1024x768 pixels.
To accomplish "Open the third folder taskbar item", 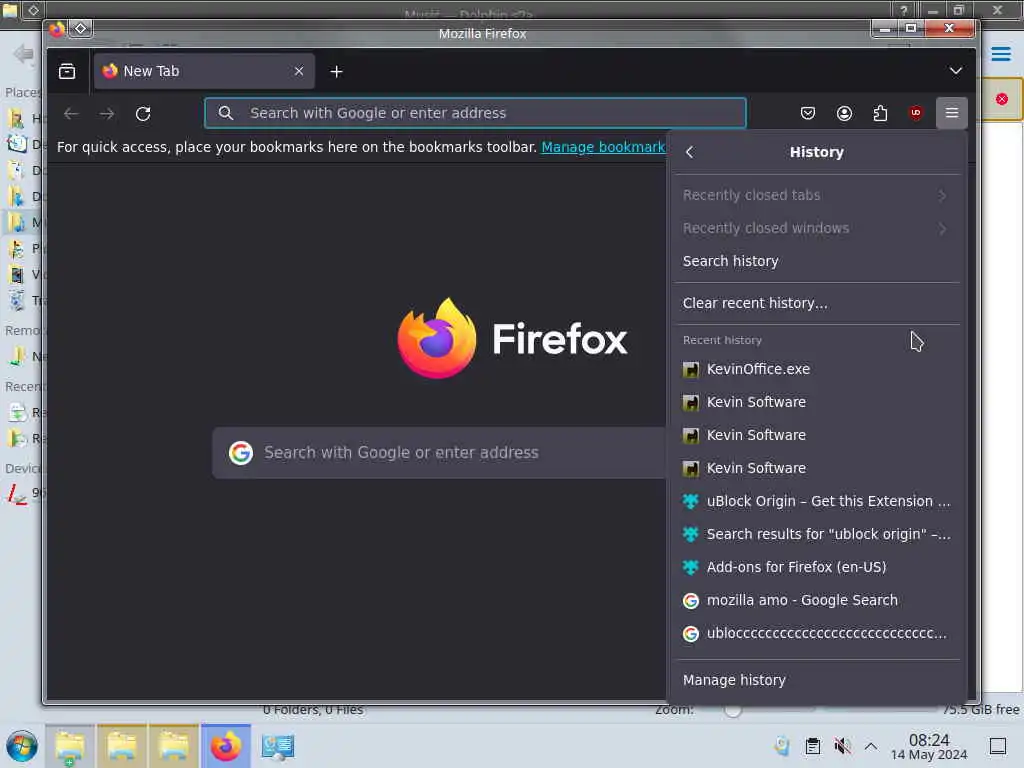I will [174, 746].
